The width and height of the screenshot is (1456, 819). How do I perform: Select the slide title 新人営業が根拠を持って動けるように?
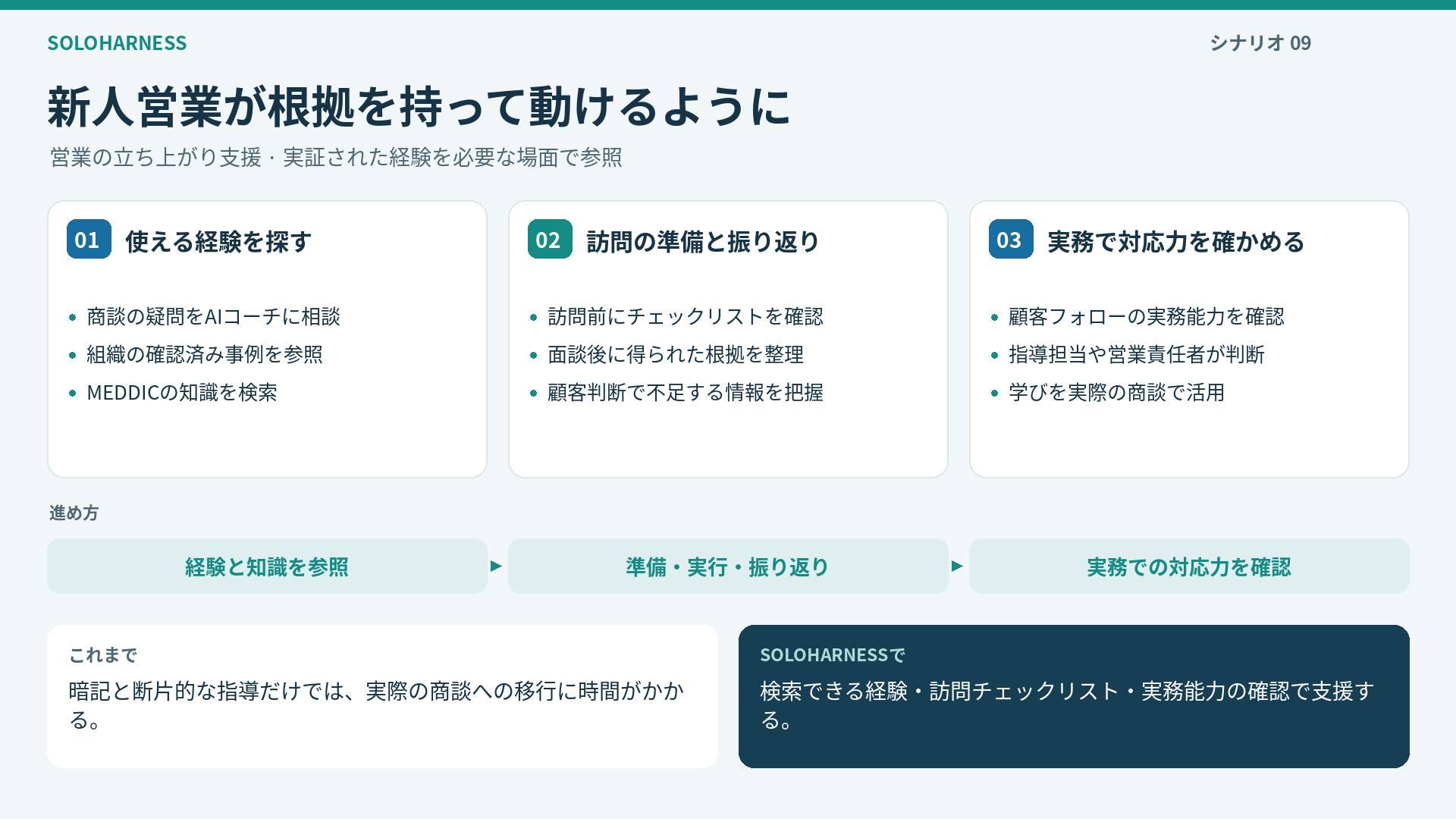pyautogui.click(x=419, y=106)
